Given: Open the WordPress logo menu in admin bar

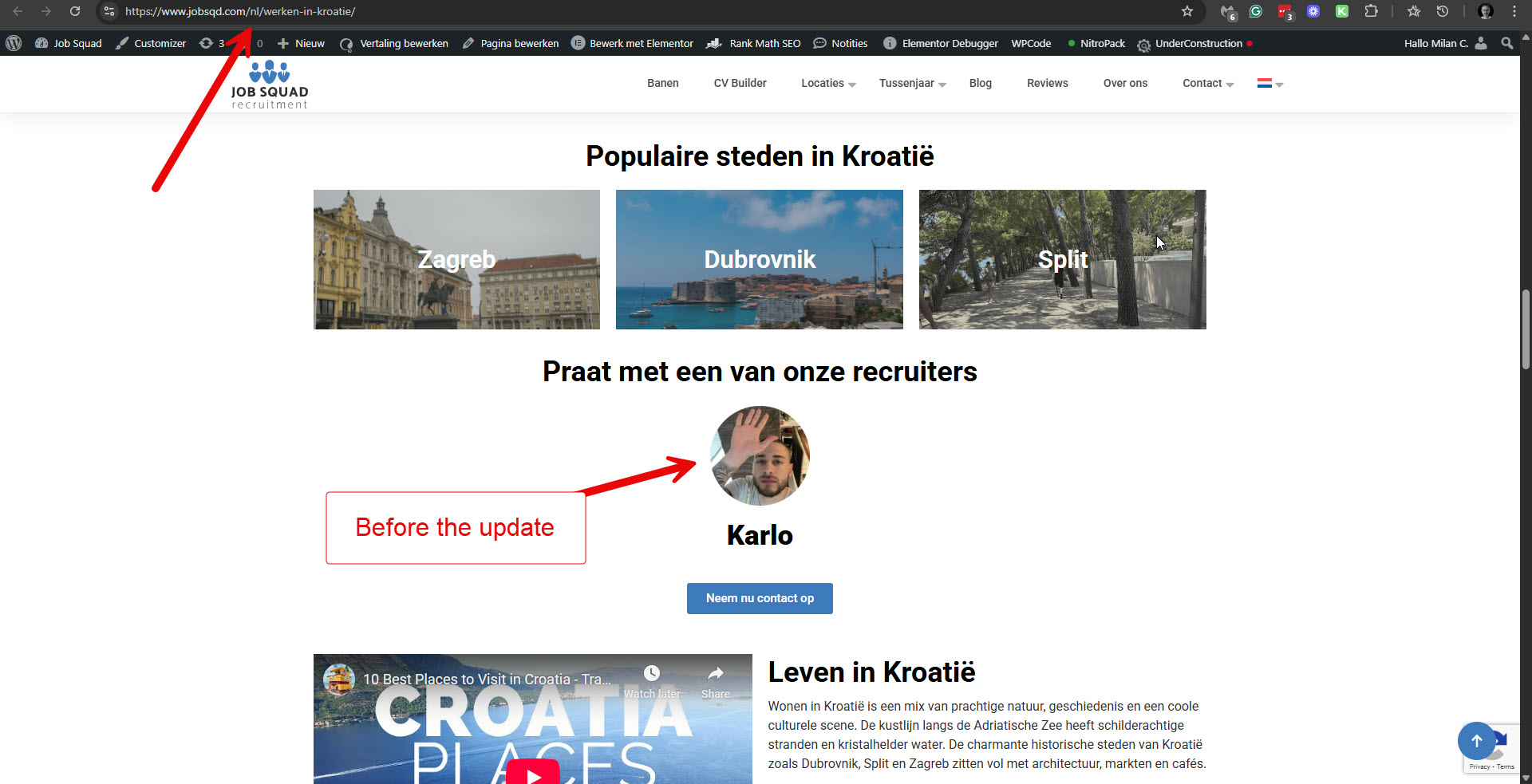Looking at the screenshot, I should point(14,43).
